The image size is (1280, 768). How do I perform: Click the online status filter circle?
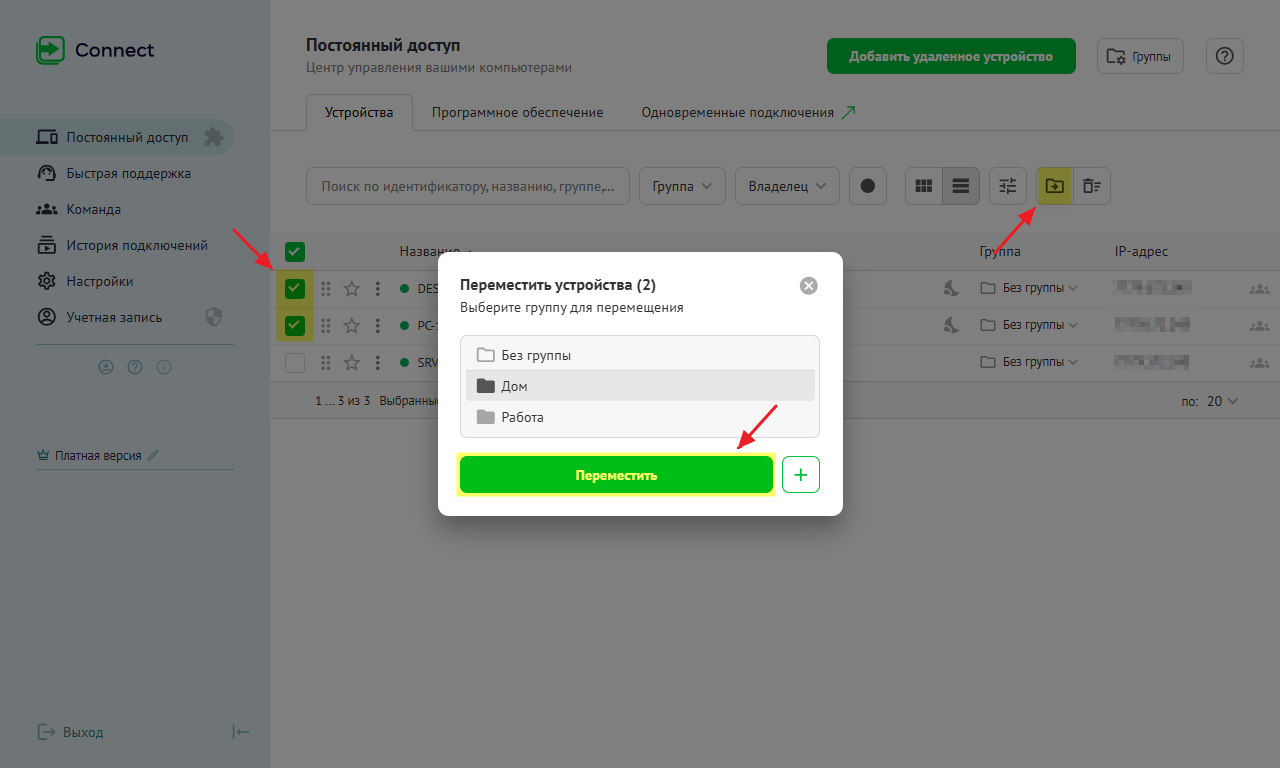coord(868,186)
